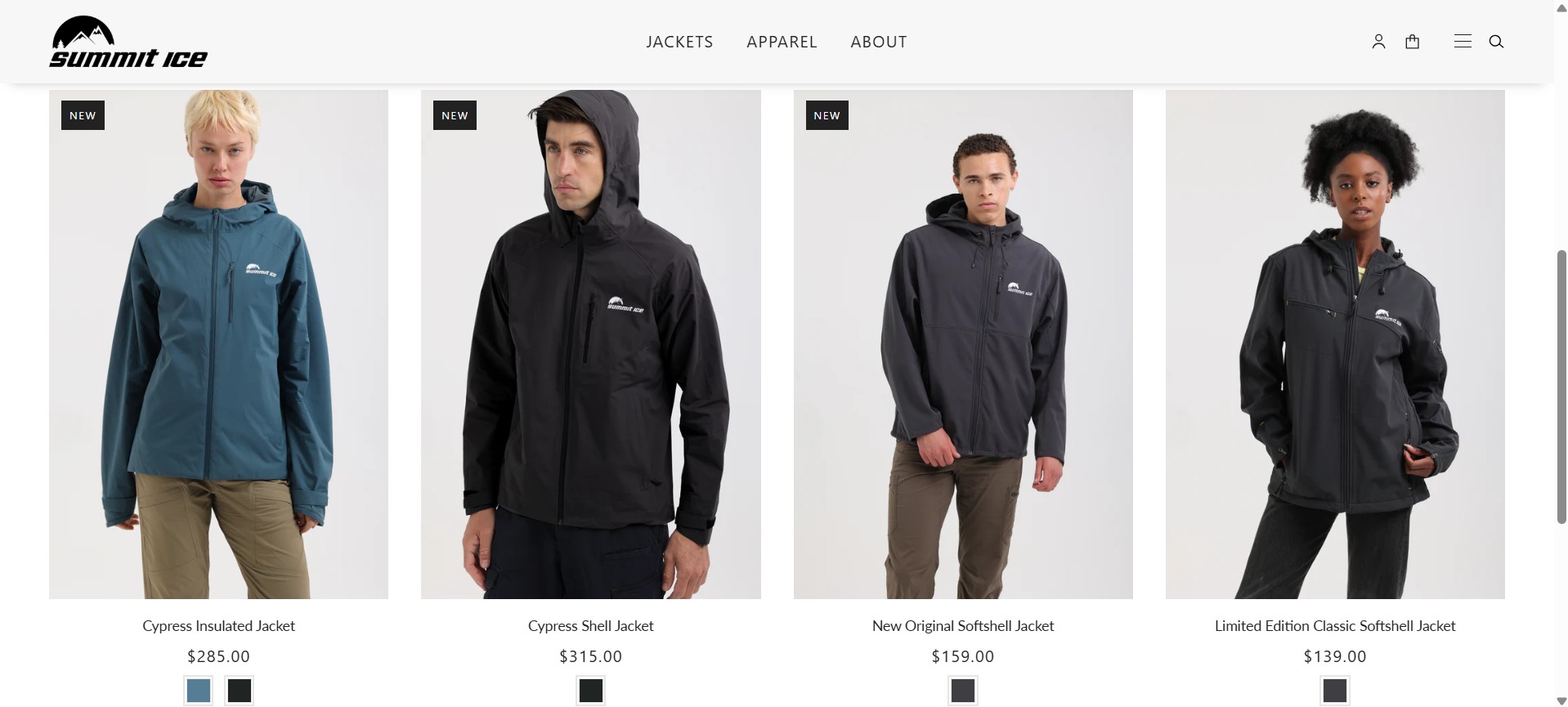Go to Summit Ice logo homepage
1568x707 pixels.
128,42
